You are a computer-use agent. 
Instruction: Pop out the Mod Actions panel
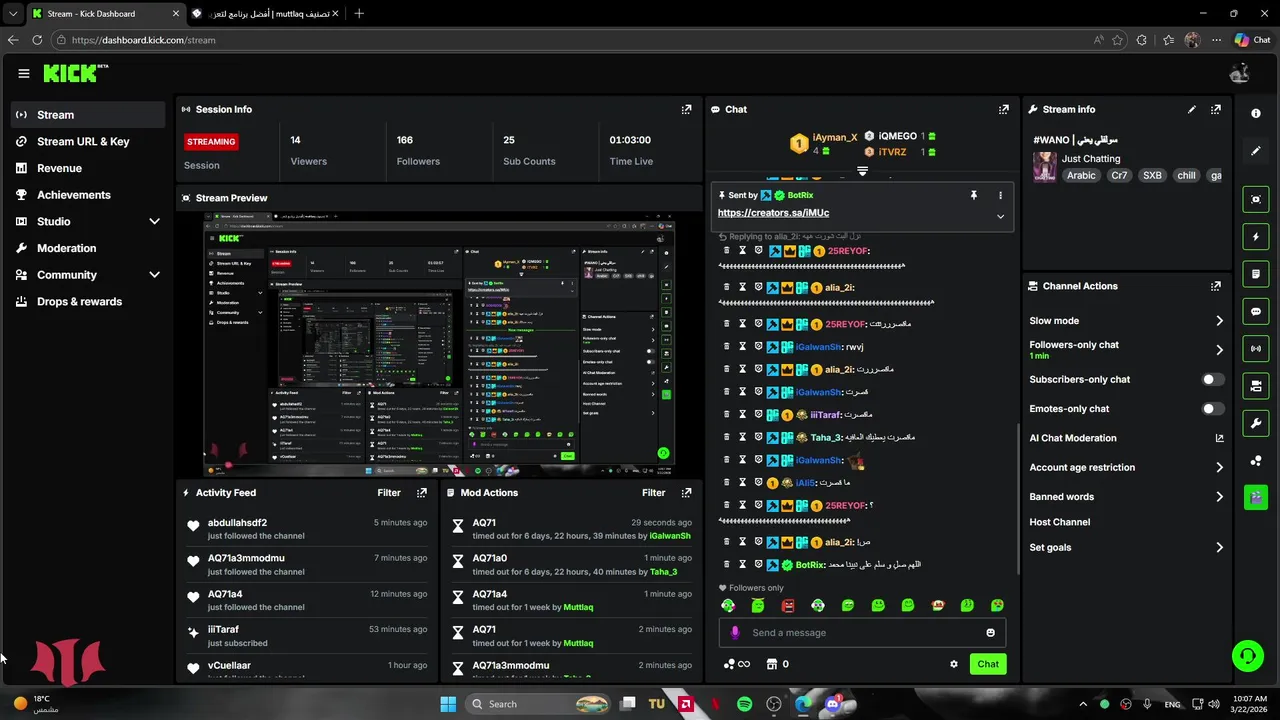pyautogui.click(x=686, y=493)
